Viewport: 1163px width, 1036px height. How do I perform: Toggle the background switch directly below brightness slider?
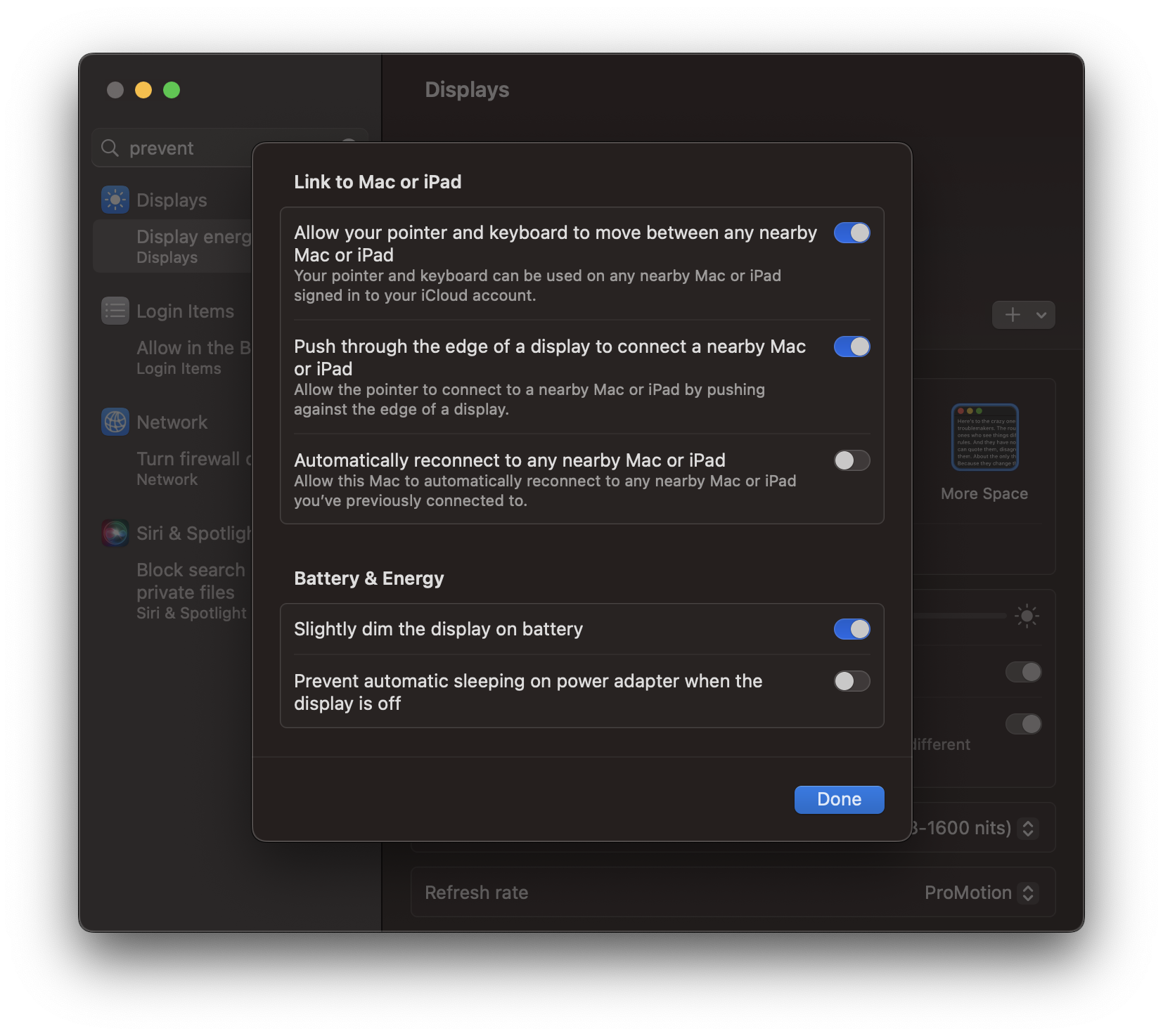coord(1024,672)
